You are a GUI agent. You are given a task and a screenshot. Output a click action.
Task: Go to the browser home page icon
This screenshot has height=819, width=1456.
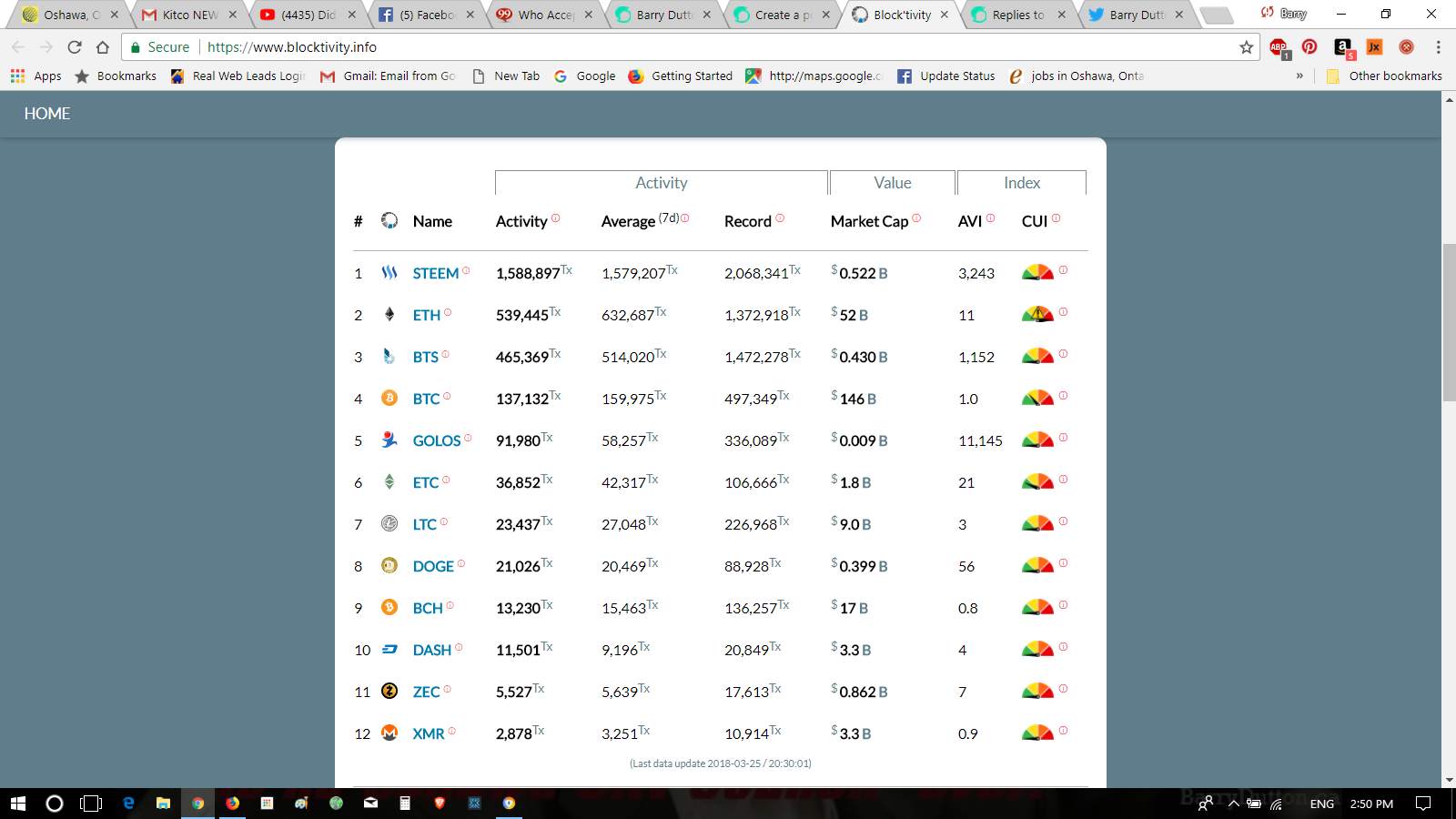tap(103, 47)
